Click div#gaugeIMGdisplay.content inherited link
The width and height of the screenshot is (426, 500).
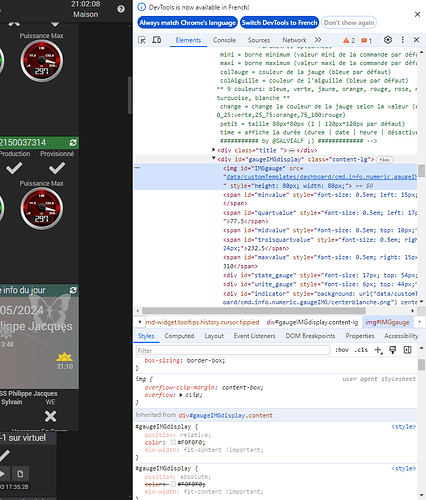tap(226, 416)
